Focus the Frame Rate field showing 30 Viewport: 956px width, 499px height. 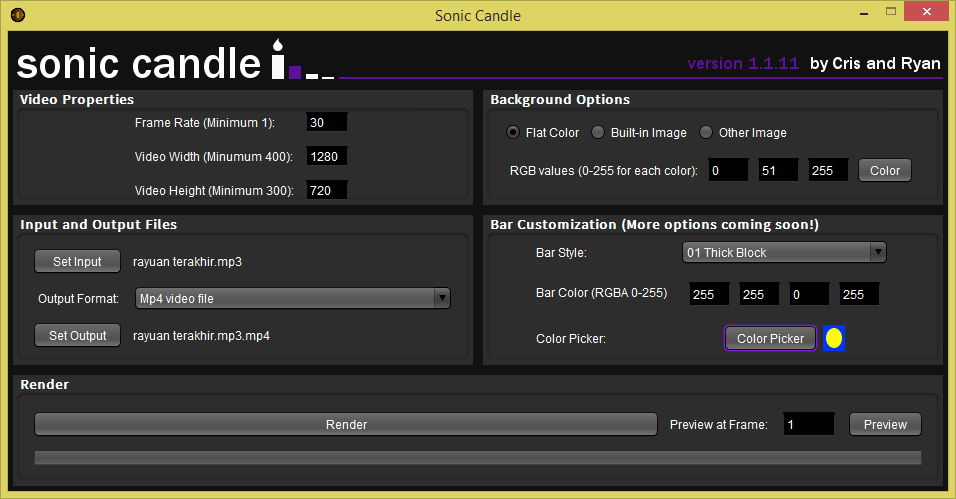(x=327, y=122)
